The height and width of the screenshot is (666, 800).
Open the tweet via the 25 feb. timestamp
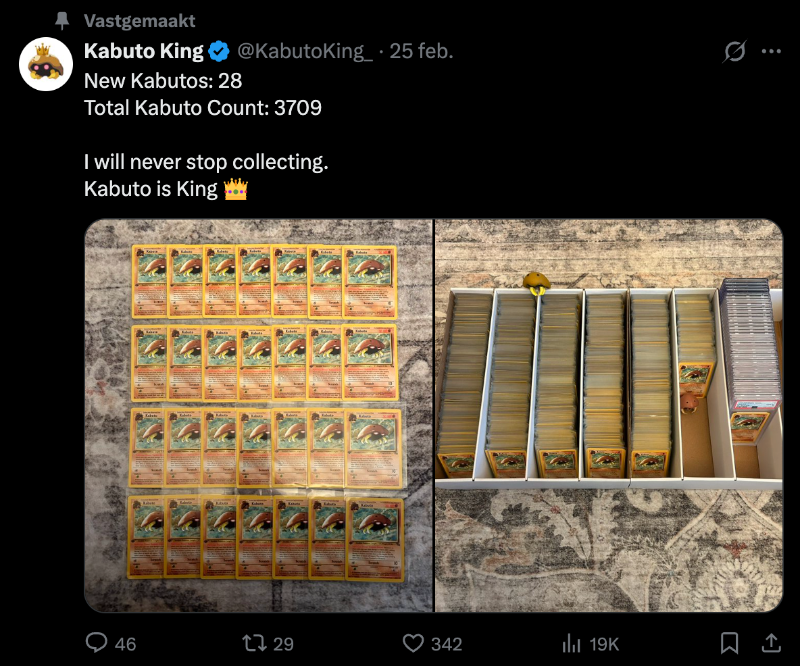click(x=421, y=51)
